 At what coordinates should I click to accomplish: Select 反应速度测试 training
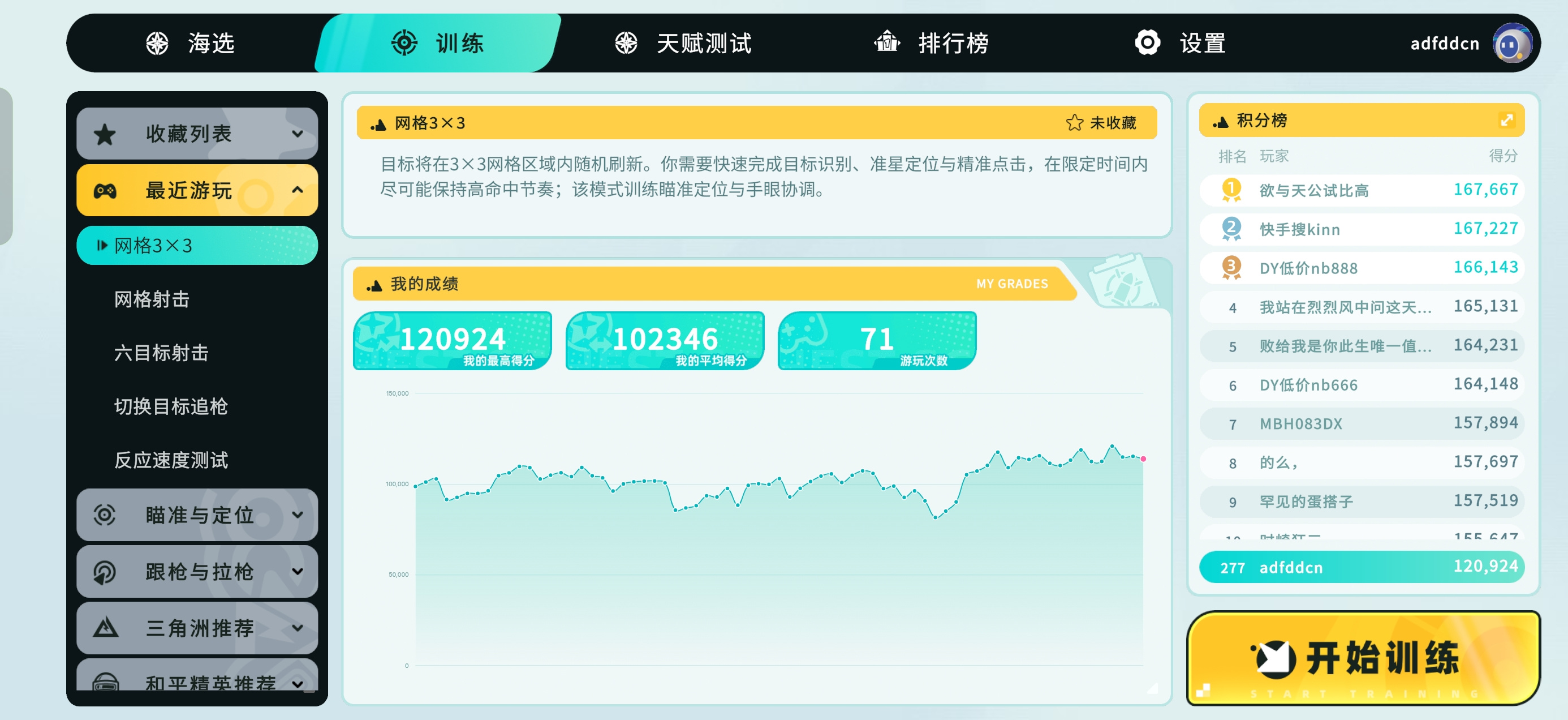(171, 460)
